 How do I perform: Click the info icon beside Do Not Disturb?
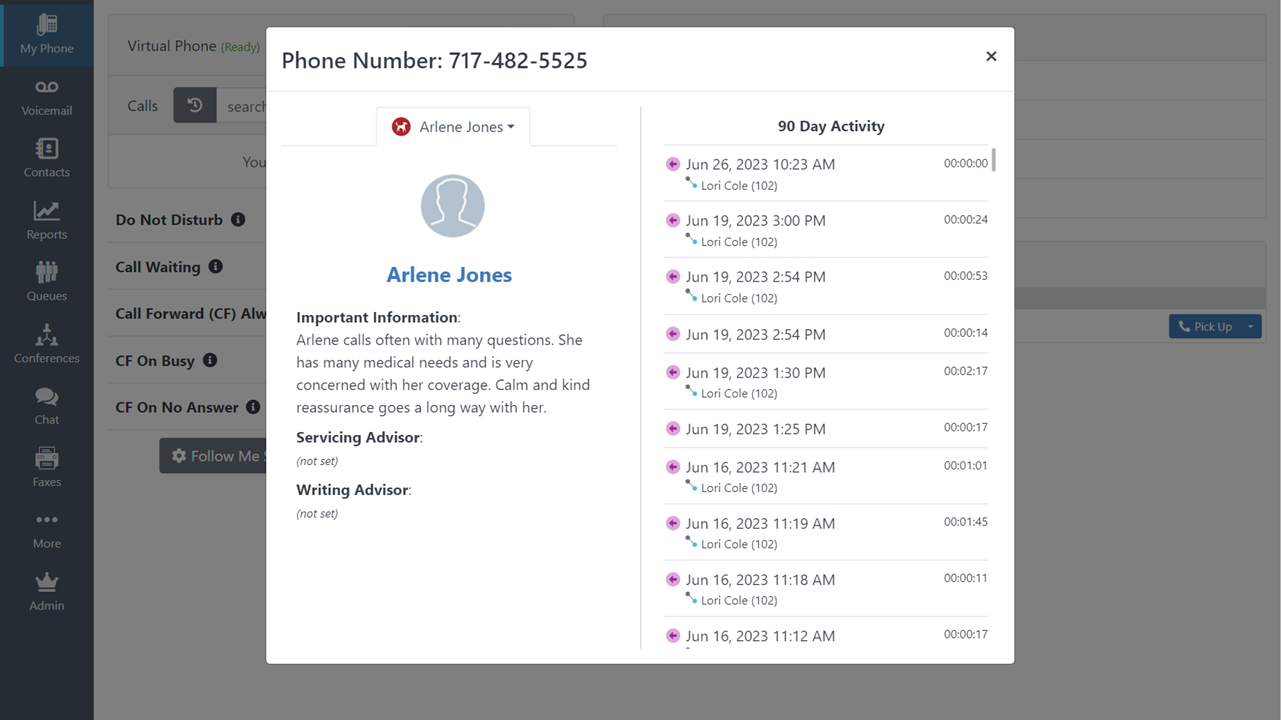pos(238,220)
